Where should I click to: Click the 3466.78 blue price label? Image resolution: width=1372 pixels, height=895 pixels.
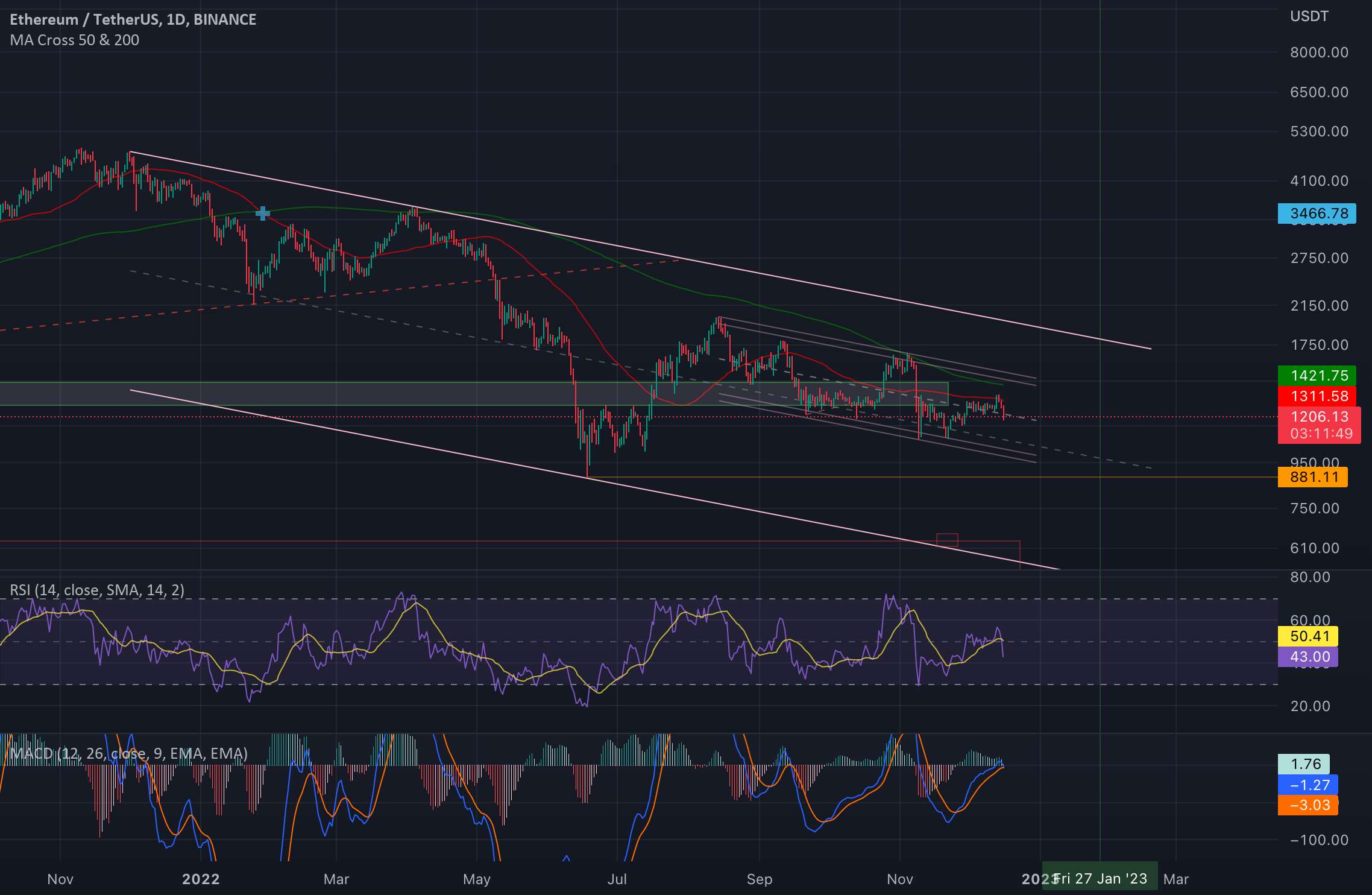(1317, 213)
